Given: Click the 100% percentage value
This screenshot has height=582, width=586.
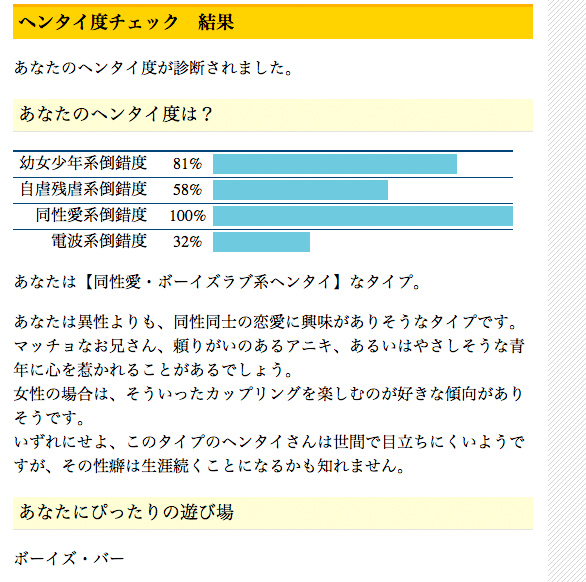Looking at the screenshot, I should click(x=188, y=216).
